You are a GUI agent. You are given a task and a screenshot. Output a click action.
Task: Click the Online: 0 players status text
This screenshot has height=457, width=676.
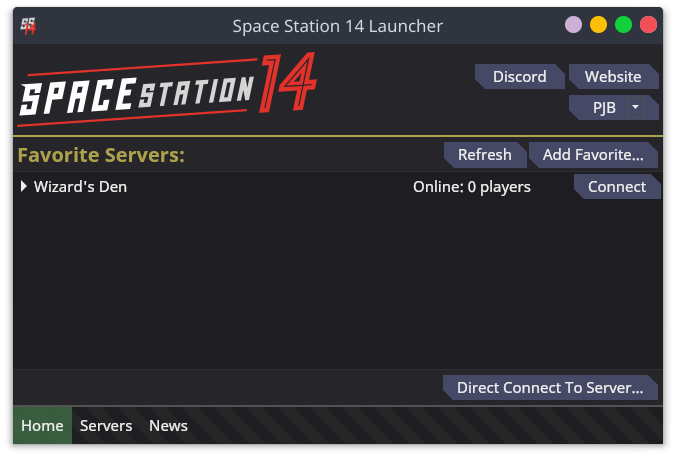coord(472,187)
